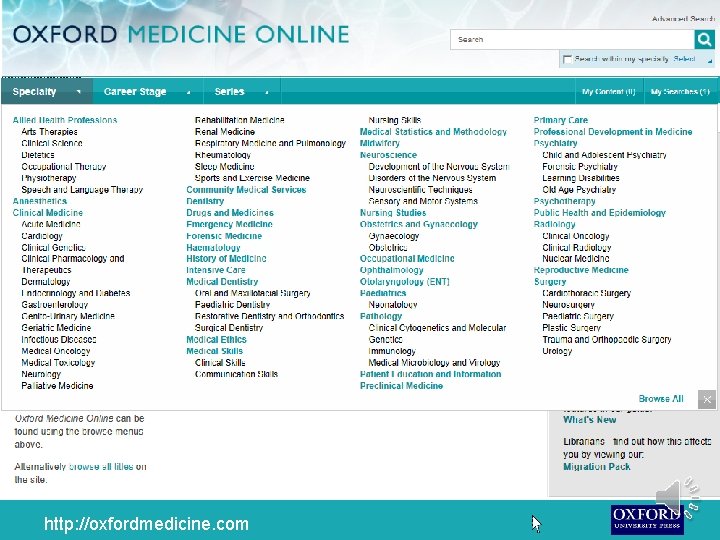Open the Specialty dropdown menu
The height and width of the screenshot is (540, 720).
tap(47, 91)
